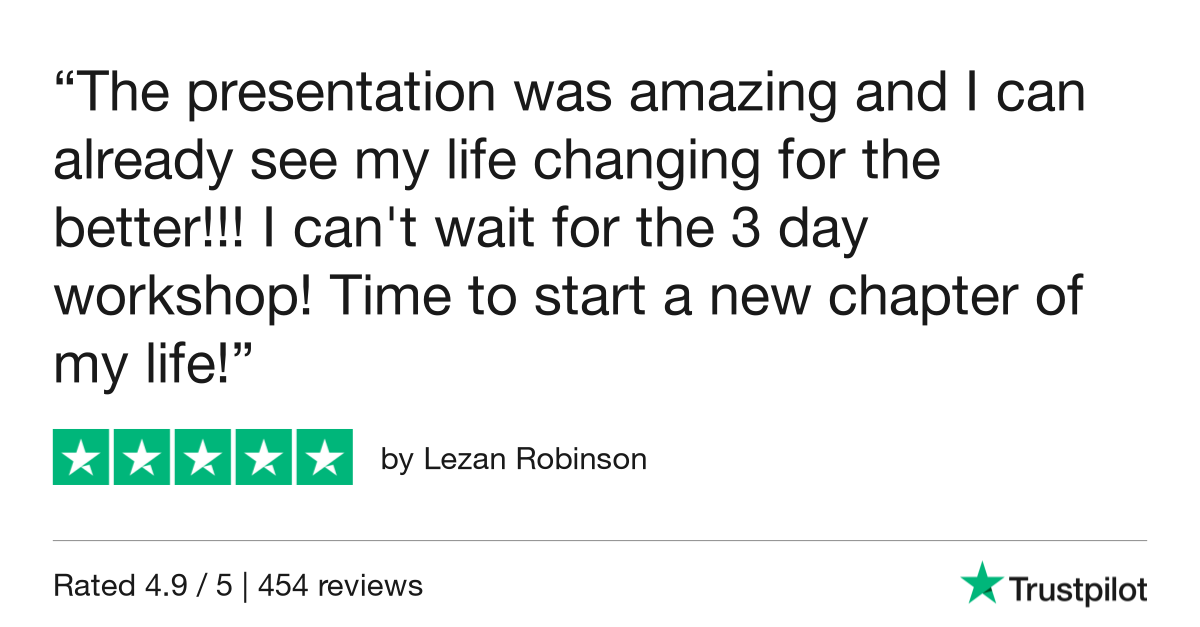Image resolution: width=1200 pixels, height=627 pixels.
Task: Click reviewer name Lezan Robinson
Action: [x=535, y=459]
